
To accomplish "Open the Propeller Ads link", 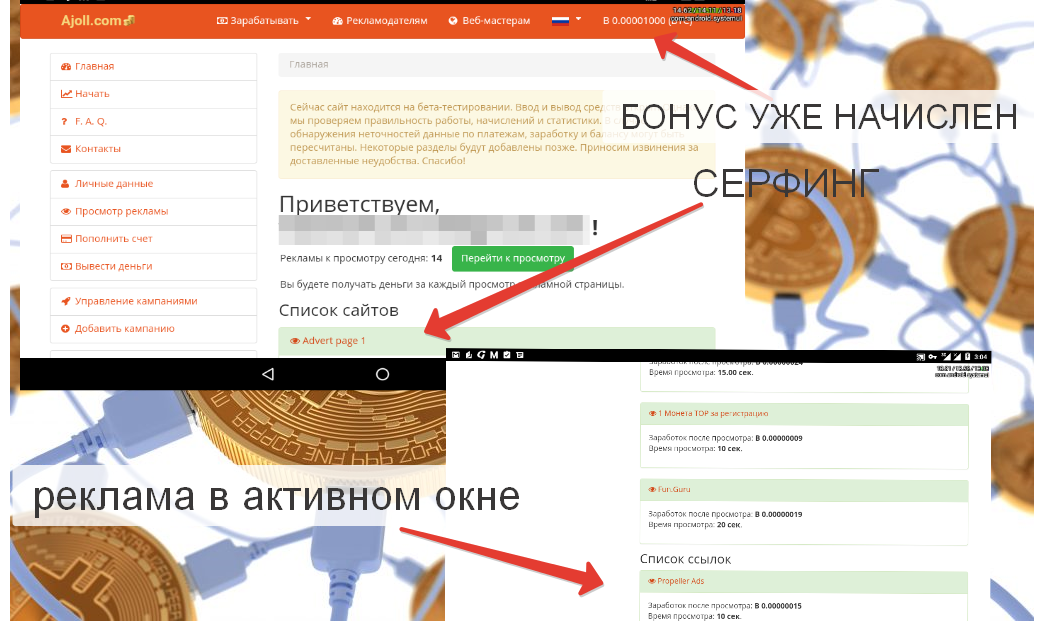I will [680, 581].
